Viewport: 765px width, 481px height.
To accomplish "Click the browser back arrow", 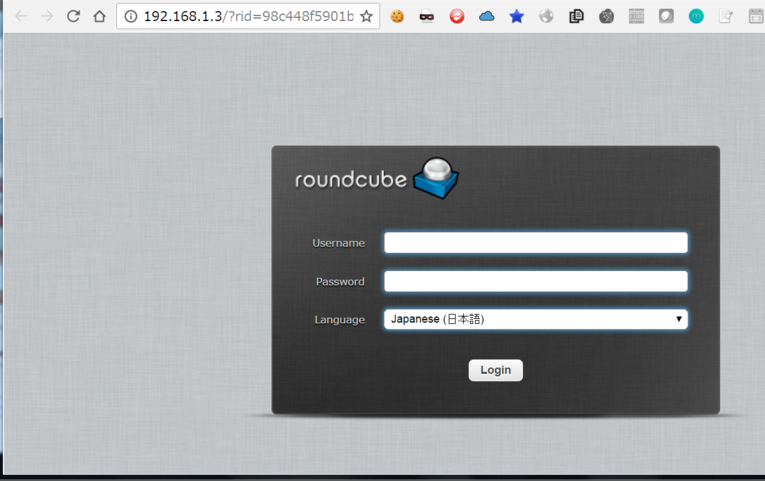I will (x=21, y=16).
